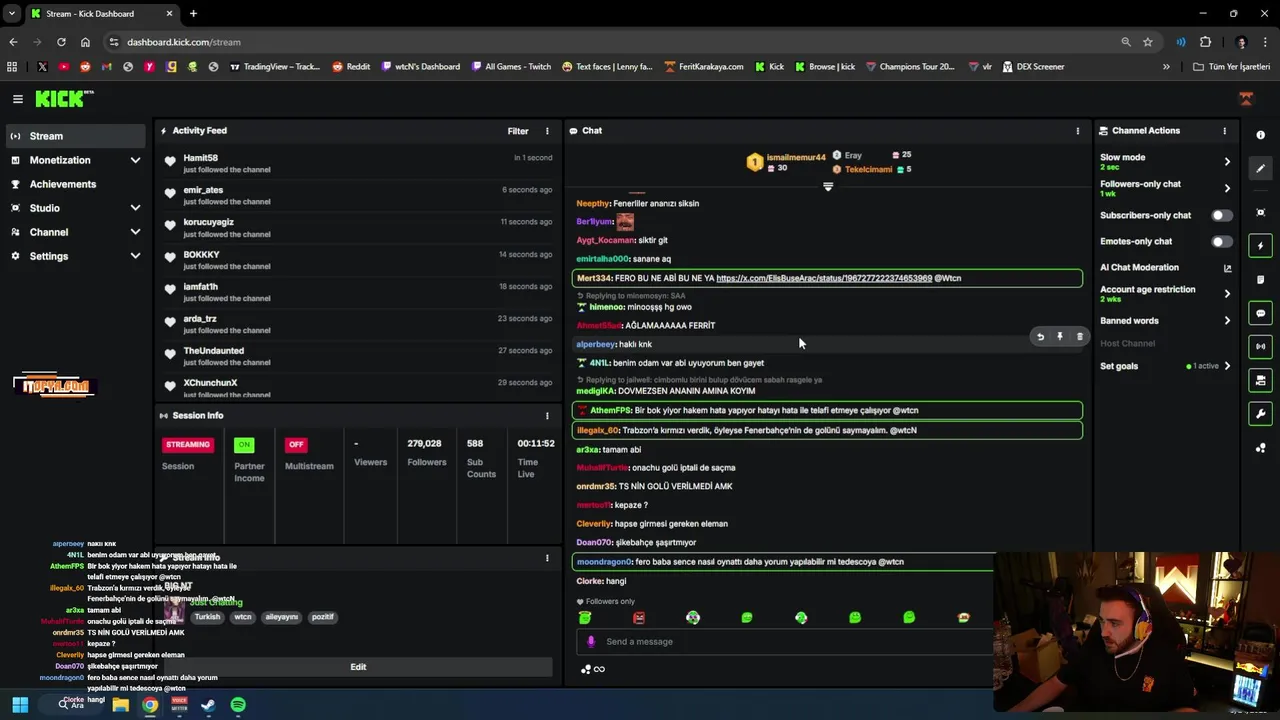This screenshot has width=1280, height=720.
Task: Open the info icon in right rail
Action: 1260,135
